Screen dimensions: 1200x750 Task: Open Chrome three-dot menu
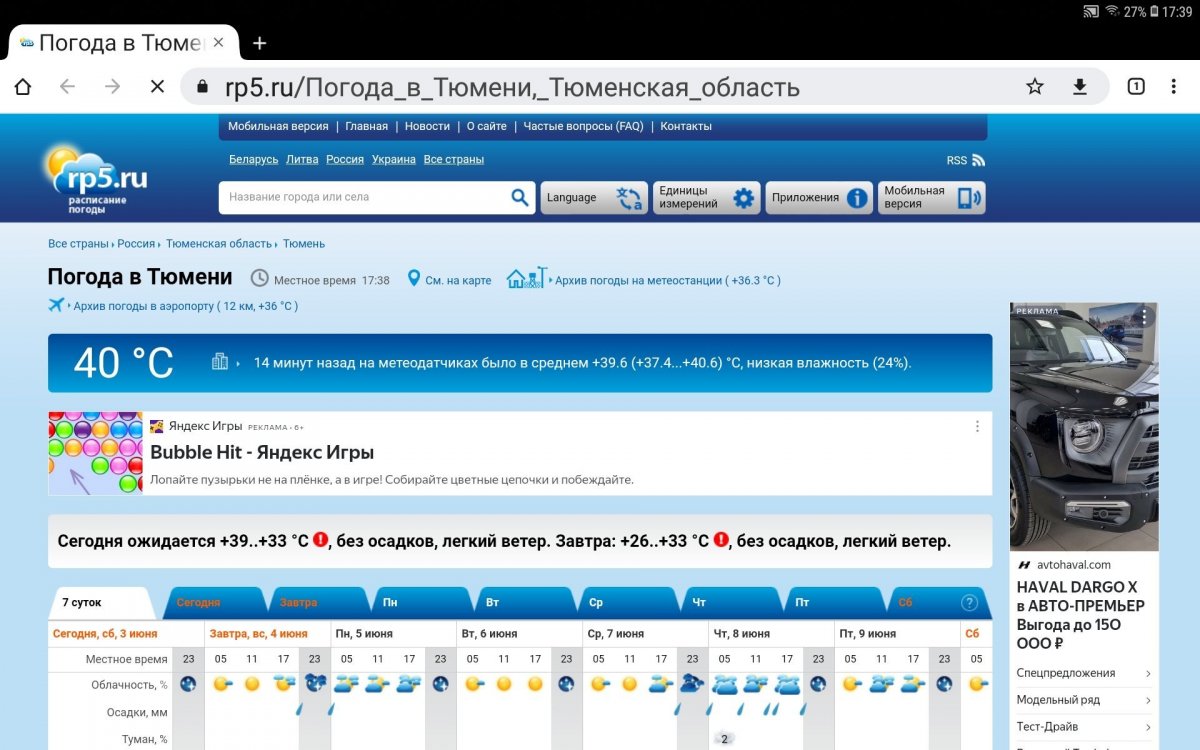click(x=1174, y=87)
